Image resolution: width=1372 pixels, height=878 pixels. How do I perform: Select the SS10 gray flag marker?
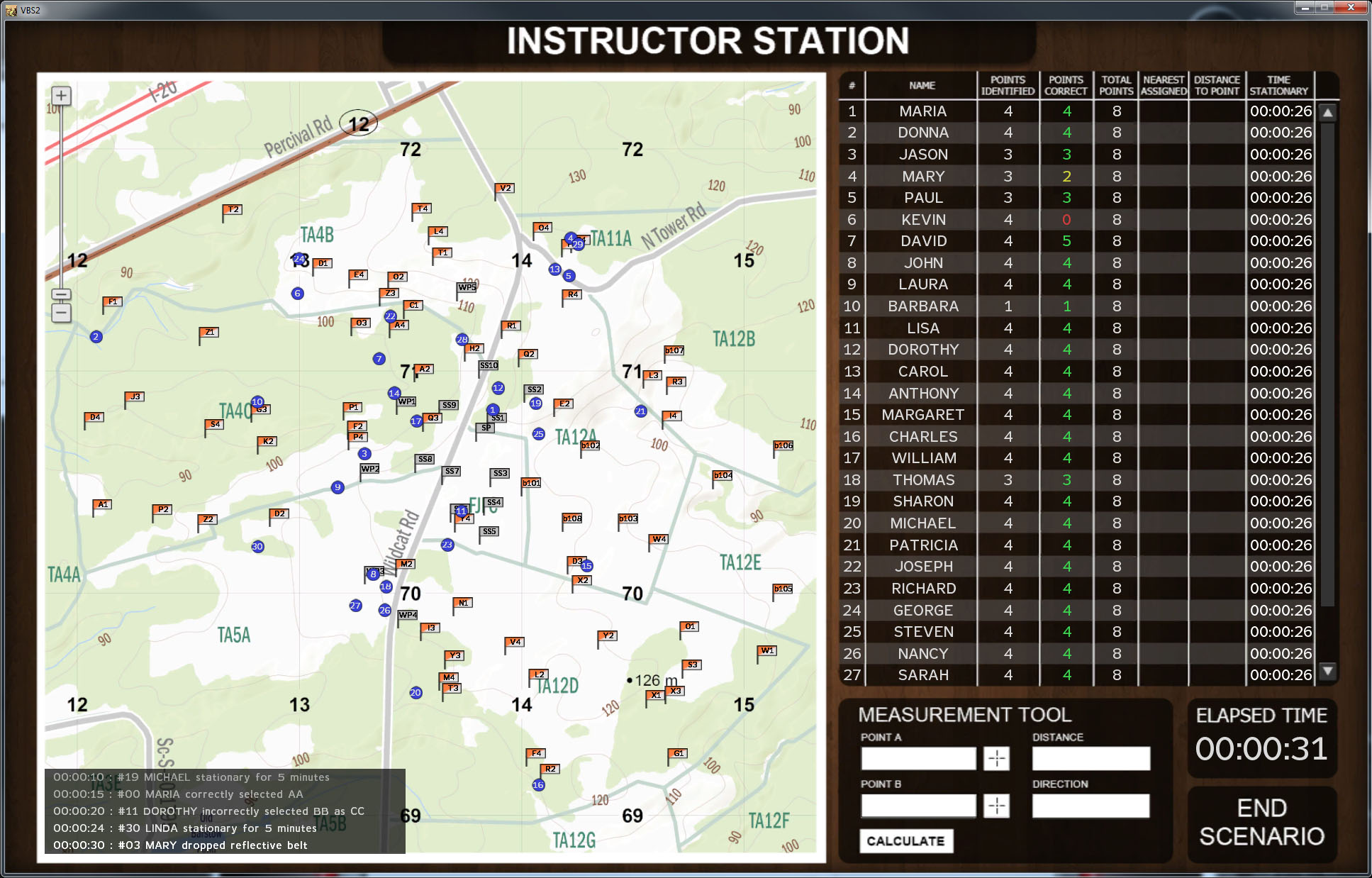489,365
